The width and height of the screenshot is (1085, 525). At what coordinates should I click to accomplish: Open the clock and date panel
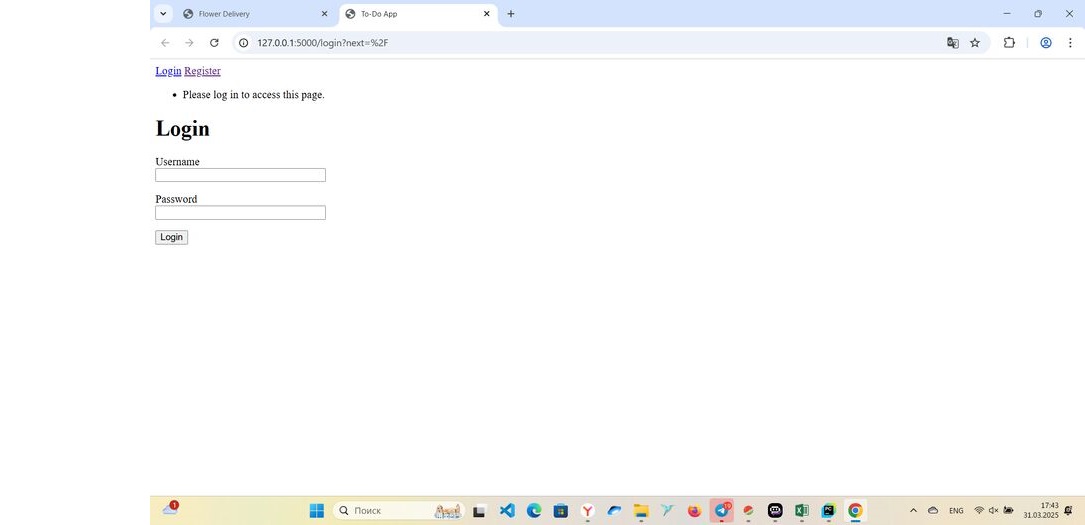1041,510
